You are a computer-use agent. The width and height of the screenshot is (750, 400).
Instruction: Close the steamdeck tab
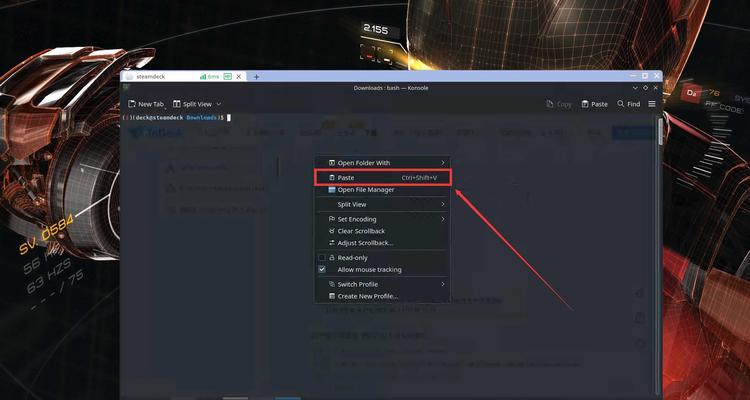pyautogui.click(x=241, y=76)
